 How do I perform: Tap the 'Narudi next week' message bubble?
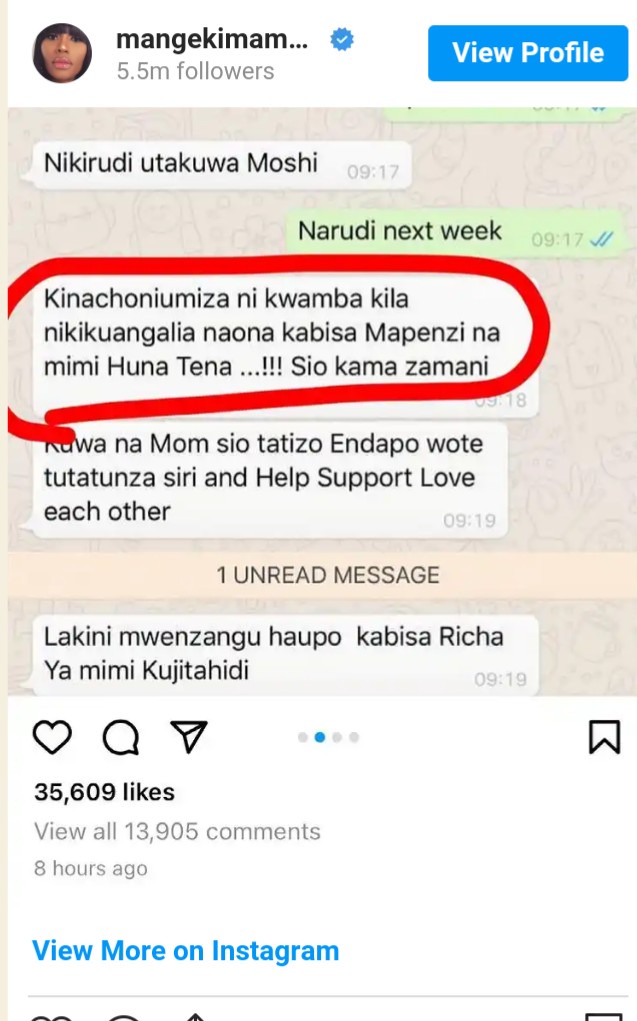pos(454,232)
